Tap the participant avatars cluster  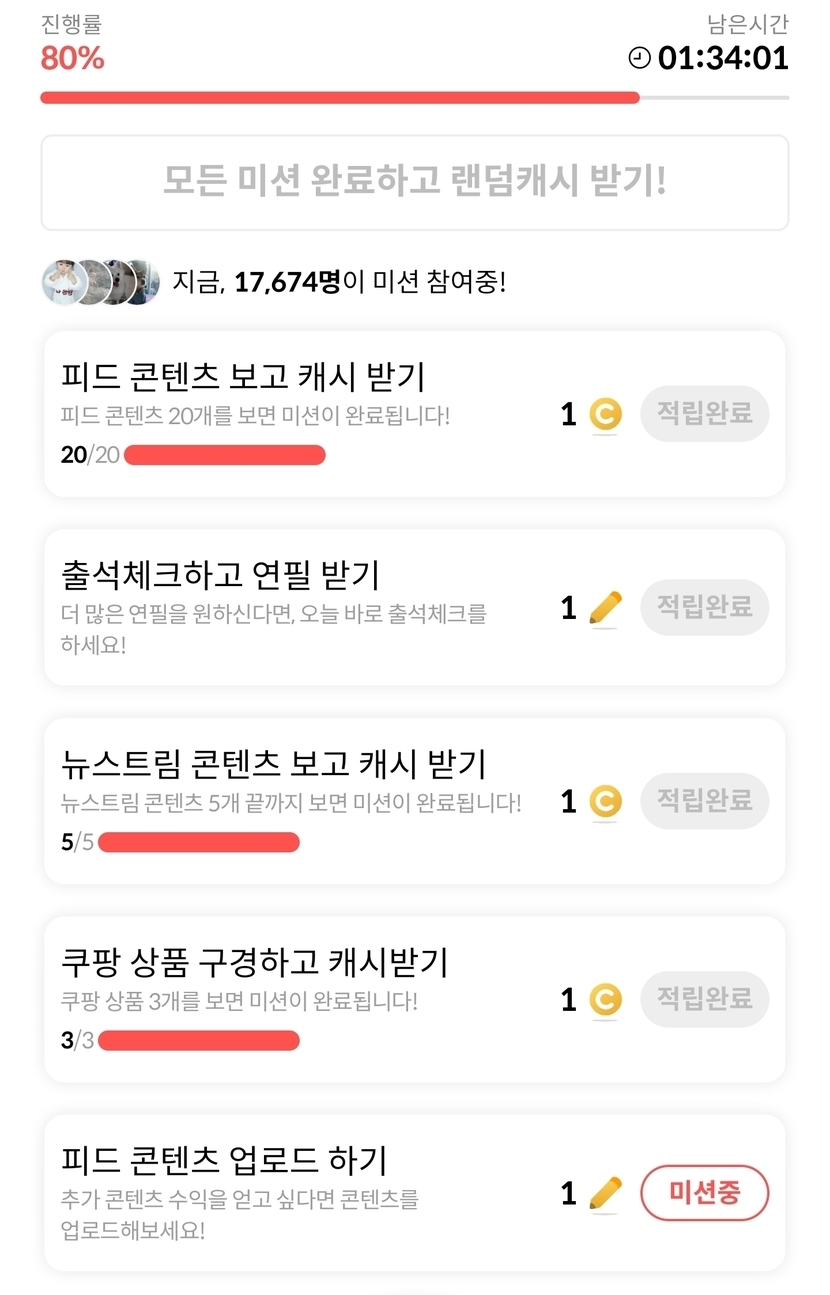pyautogui.click(x=100, y=282)
